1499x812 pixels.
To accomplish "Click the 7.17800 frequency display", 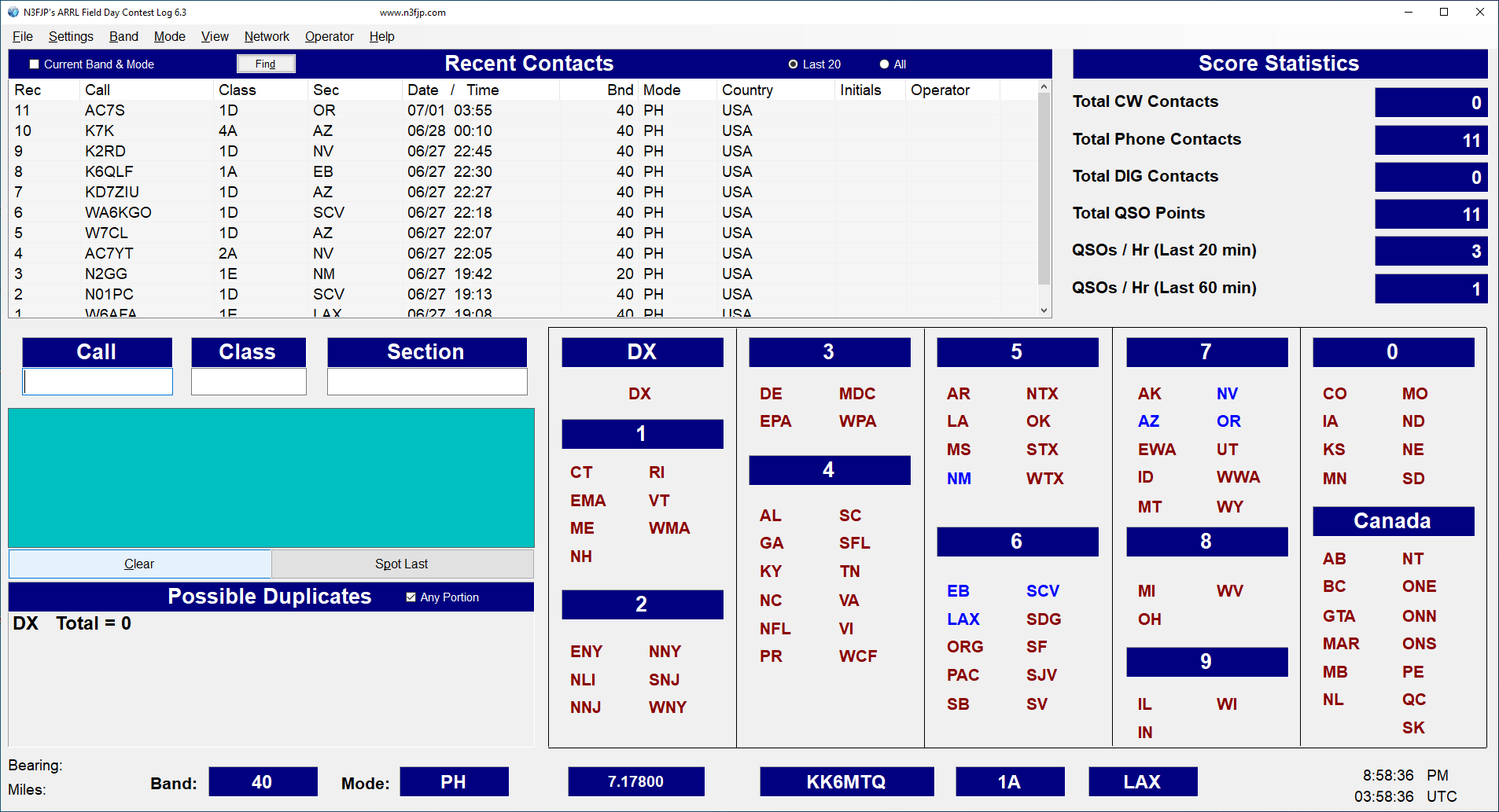I will point(635,781).
